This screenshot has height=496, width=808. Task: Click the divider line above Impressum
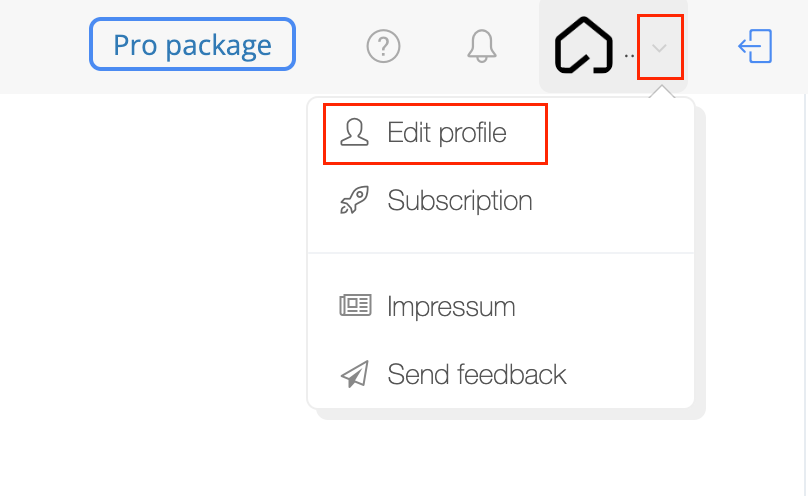click(x=501, y=253)
